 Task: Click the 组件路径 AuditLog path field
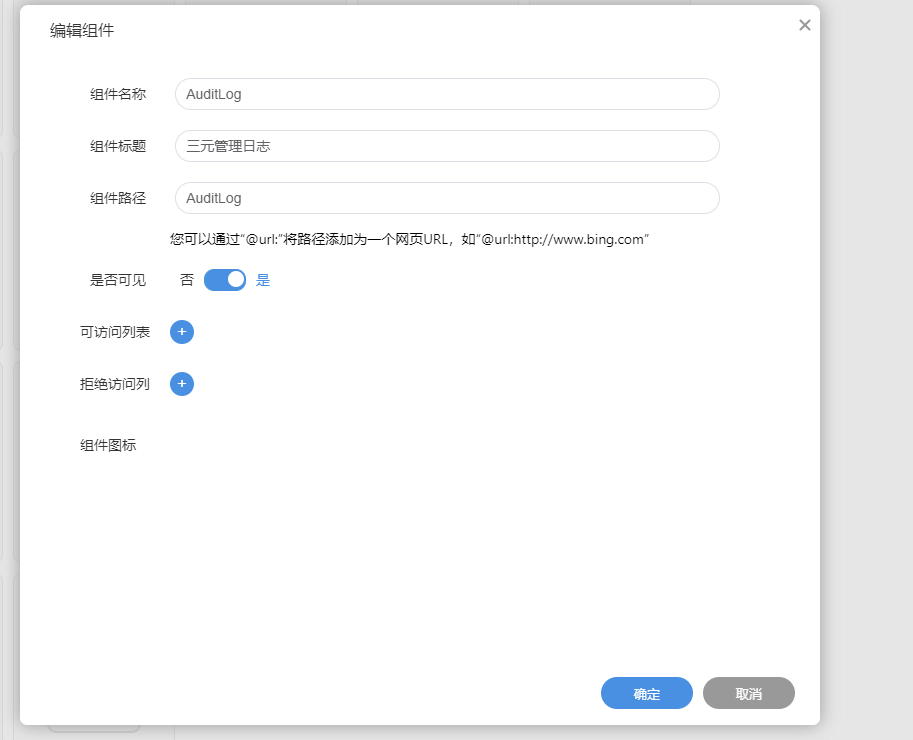pos(447,197)
